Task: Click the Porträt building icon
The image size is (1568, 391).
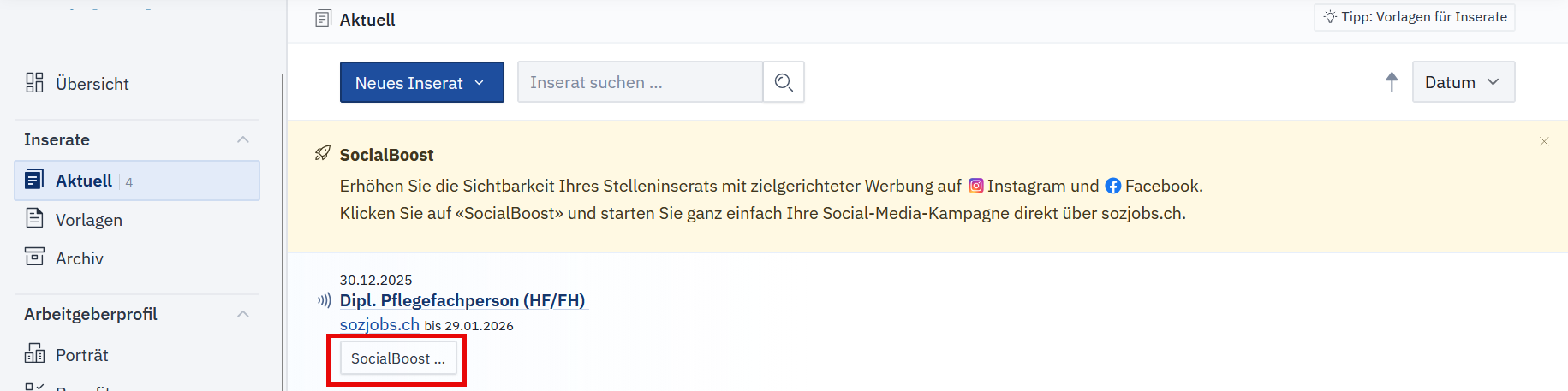Action: 34,354
